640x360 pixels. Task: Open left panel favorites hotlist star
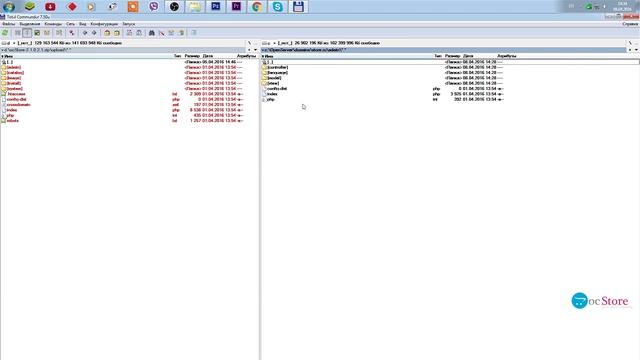[x=249, y=50]
